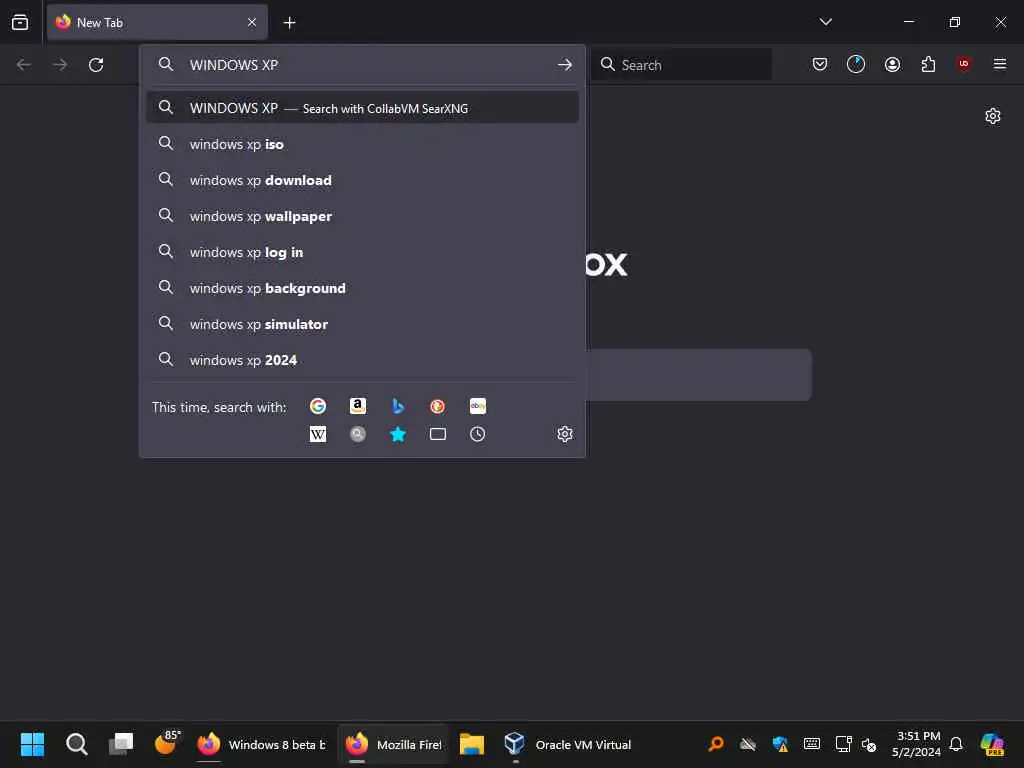
Task: Go forward one page
Action: pyautogui.click(x=60, y=65)
